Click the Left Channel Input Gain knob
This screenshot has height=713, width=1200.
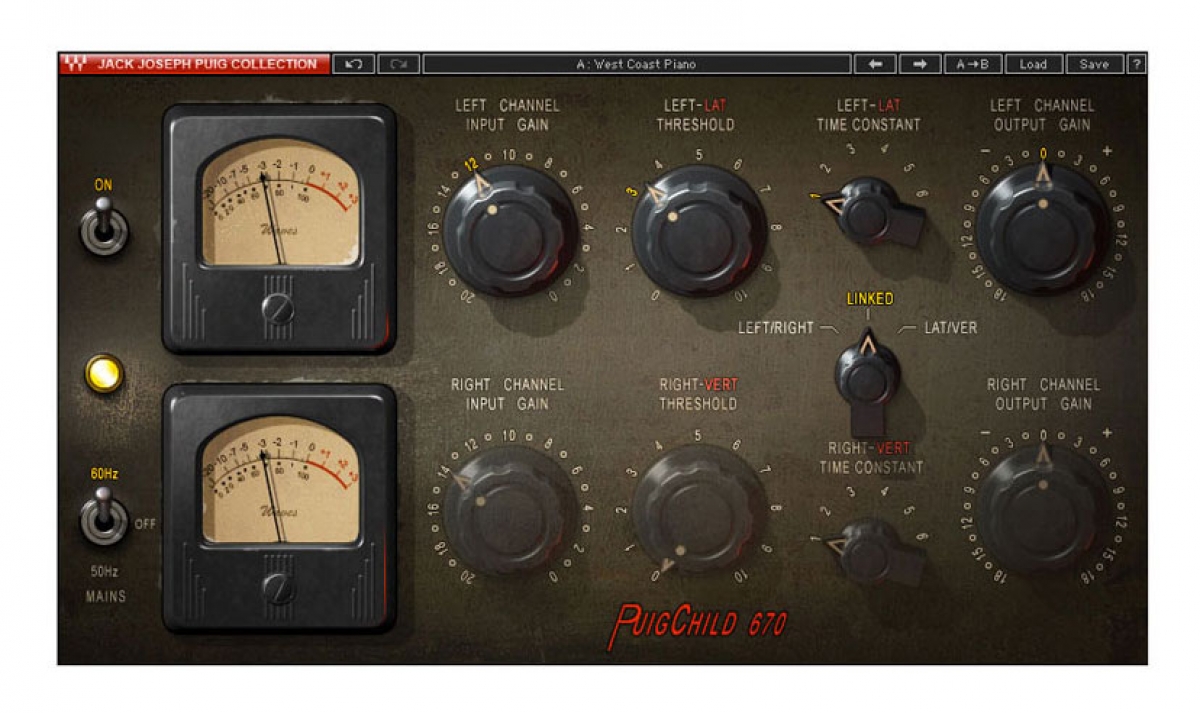pyautogui.click(x=510, y=230)
